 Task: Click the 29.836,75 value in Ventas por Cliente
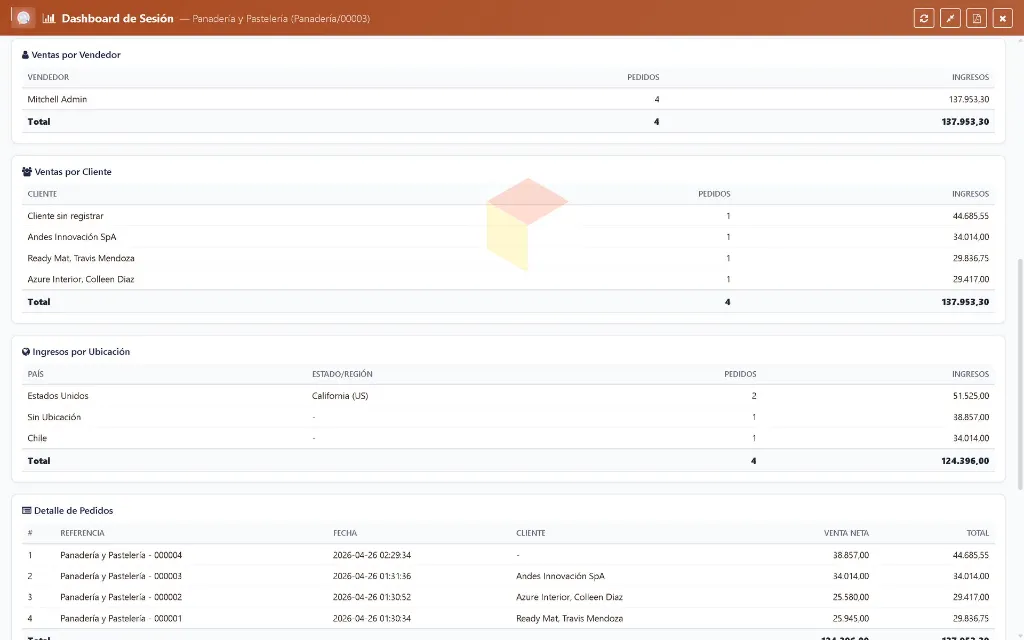[970, 258]
